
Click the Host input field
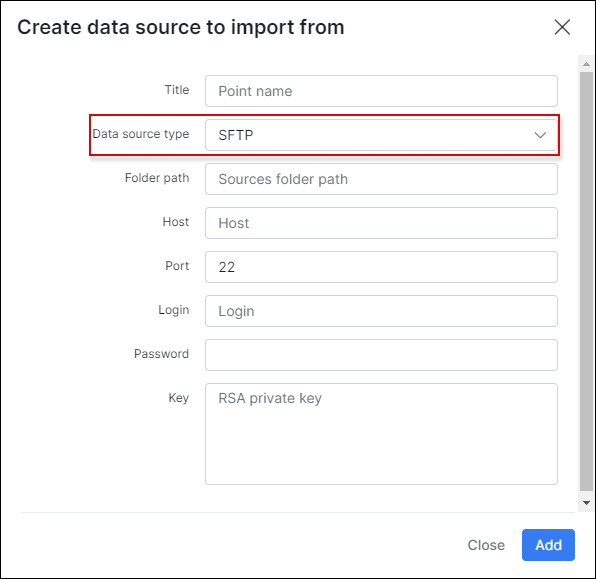coord(381,223)
